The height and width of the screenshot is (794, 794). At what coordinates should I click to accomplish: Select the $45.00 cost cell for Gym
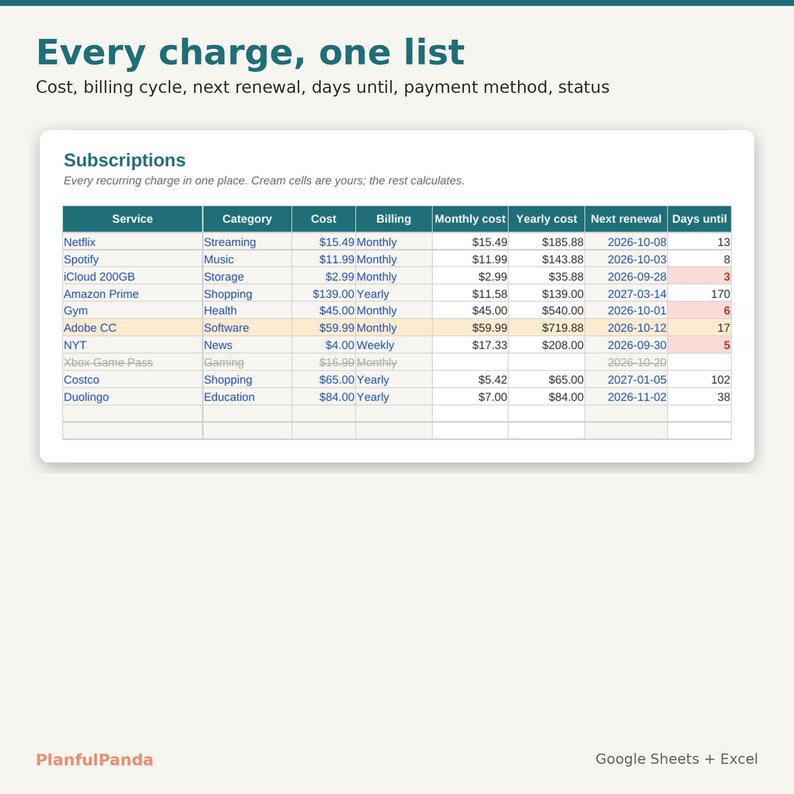(x=324, y=310)
